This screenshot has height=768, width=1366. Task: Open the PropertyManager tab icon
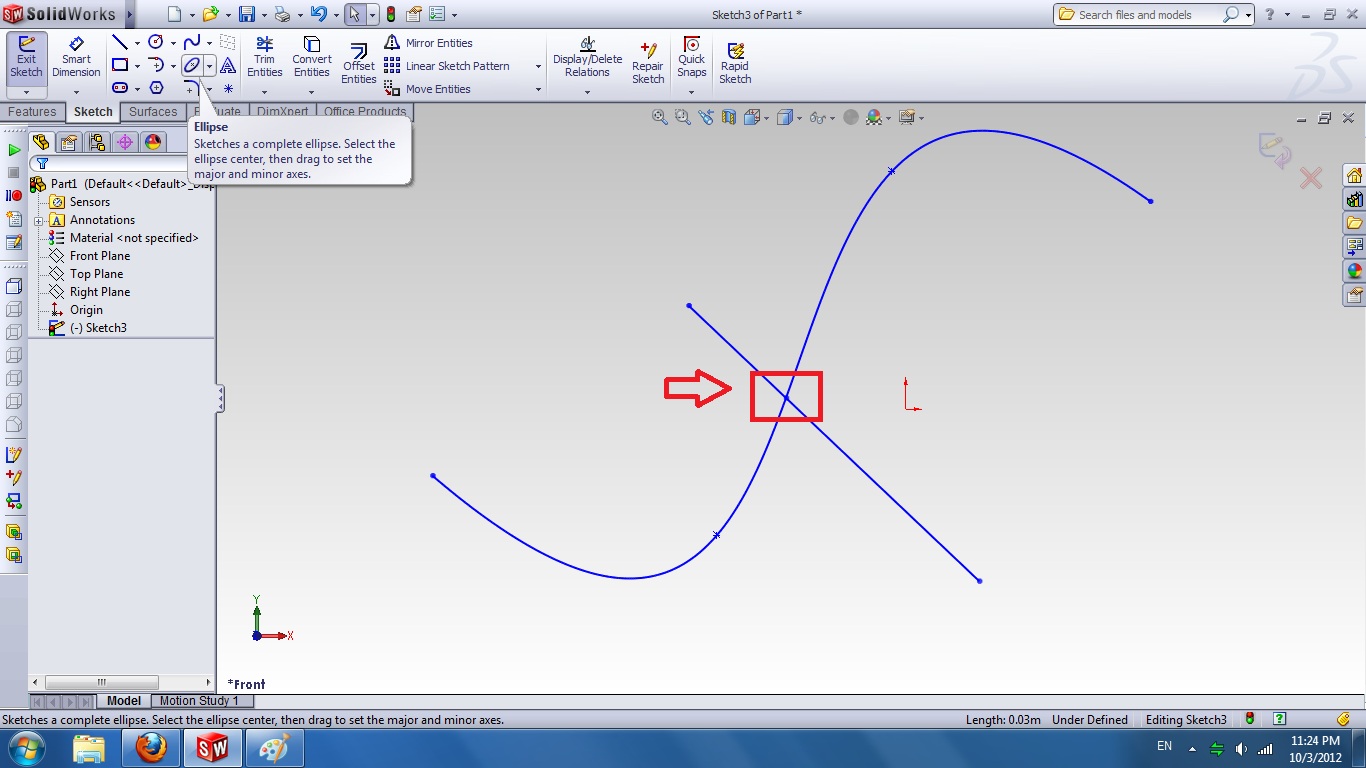(69, 142)
